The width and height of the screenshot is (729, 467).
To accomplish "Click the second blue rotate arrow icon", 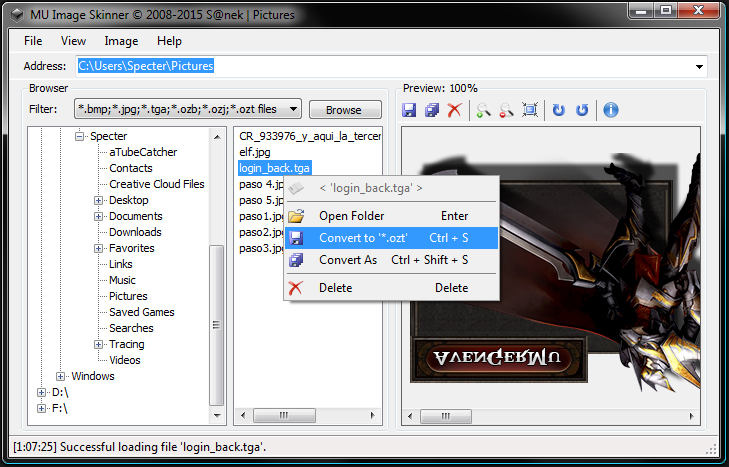I will coord(582,110).
